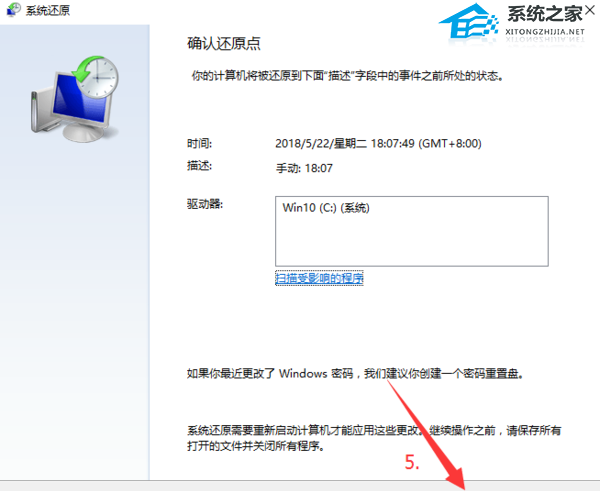
Task: Select the Win10 (C:) (系统) drive entry
Action: pyautogui.click(x=326, y=208)
